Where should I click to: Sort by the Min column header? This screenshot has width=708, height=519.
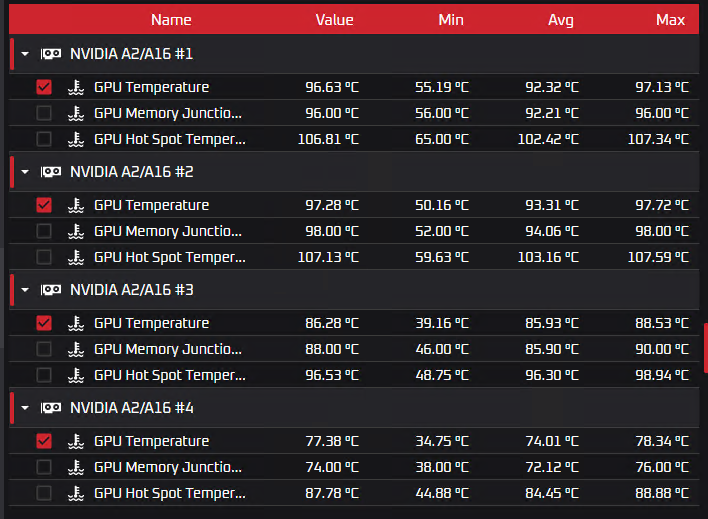pyautogui.click(x=451, y=20)
